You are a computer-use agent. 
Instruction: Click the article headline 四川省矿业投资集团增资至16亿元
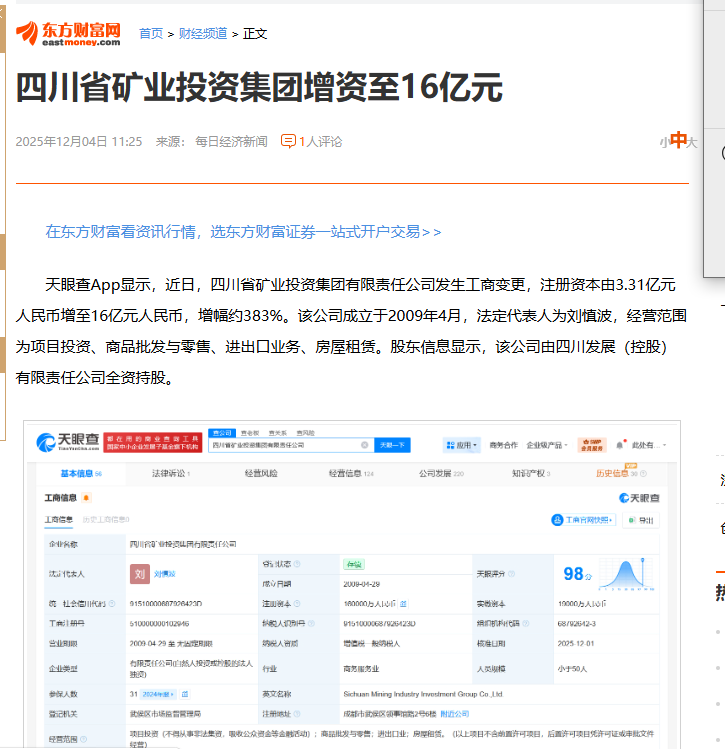(x=259, y=88)
